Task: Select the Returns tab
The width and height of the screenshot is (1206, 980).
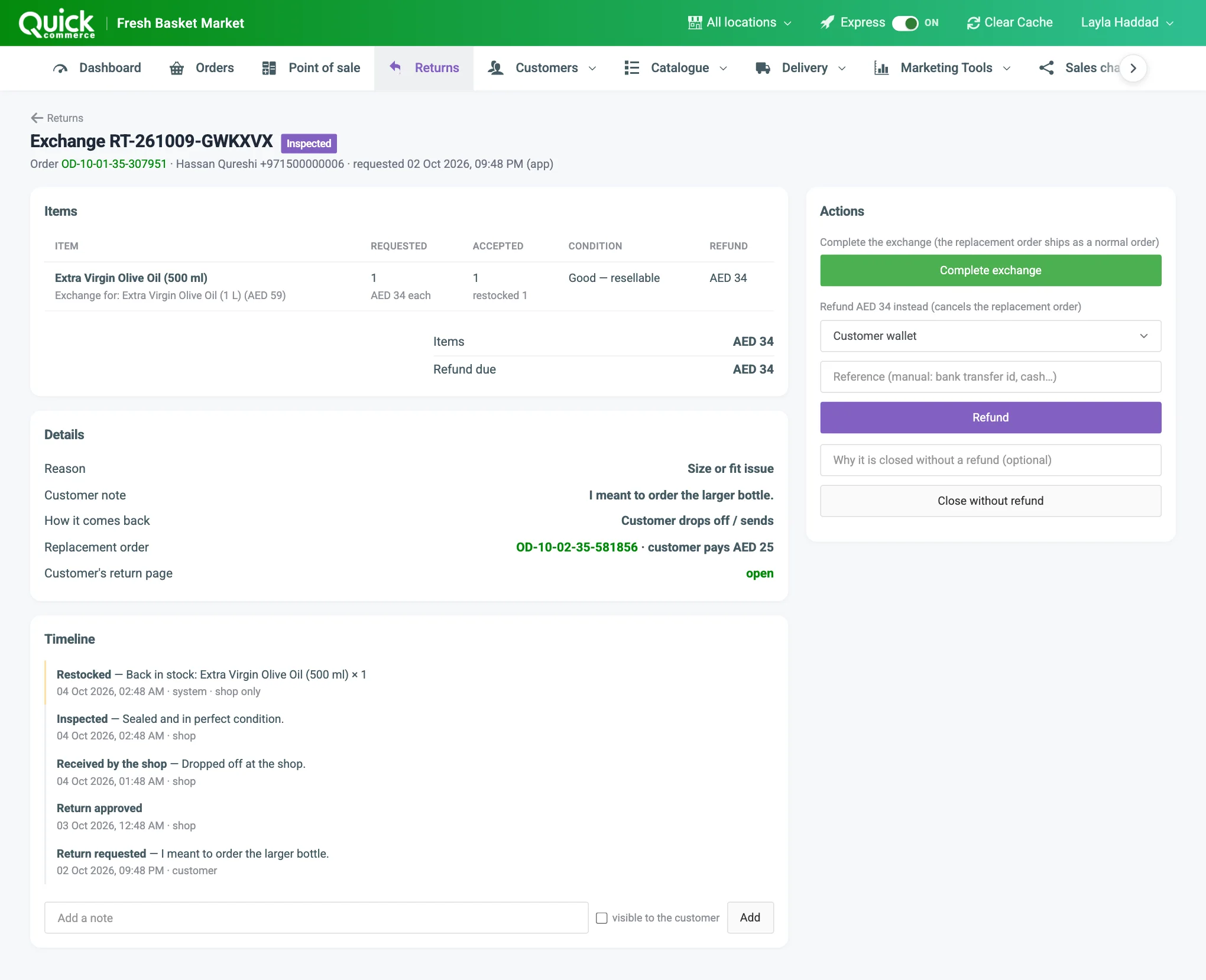Action: click(x=424, y=68)
